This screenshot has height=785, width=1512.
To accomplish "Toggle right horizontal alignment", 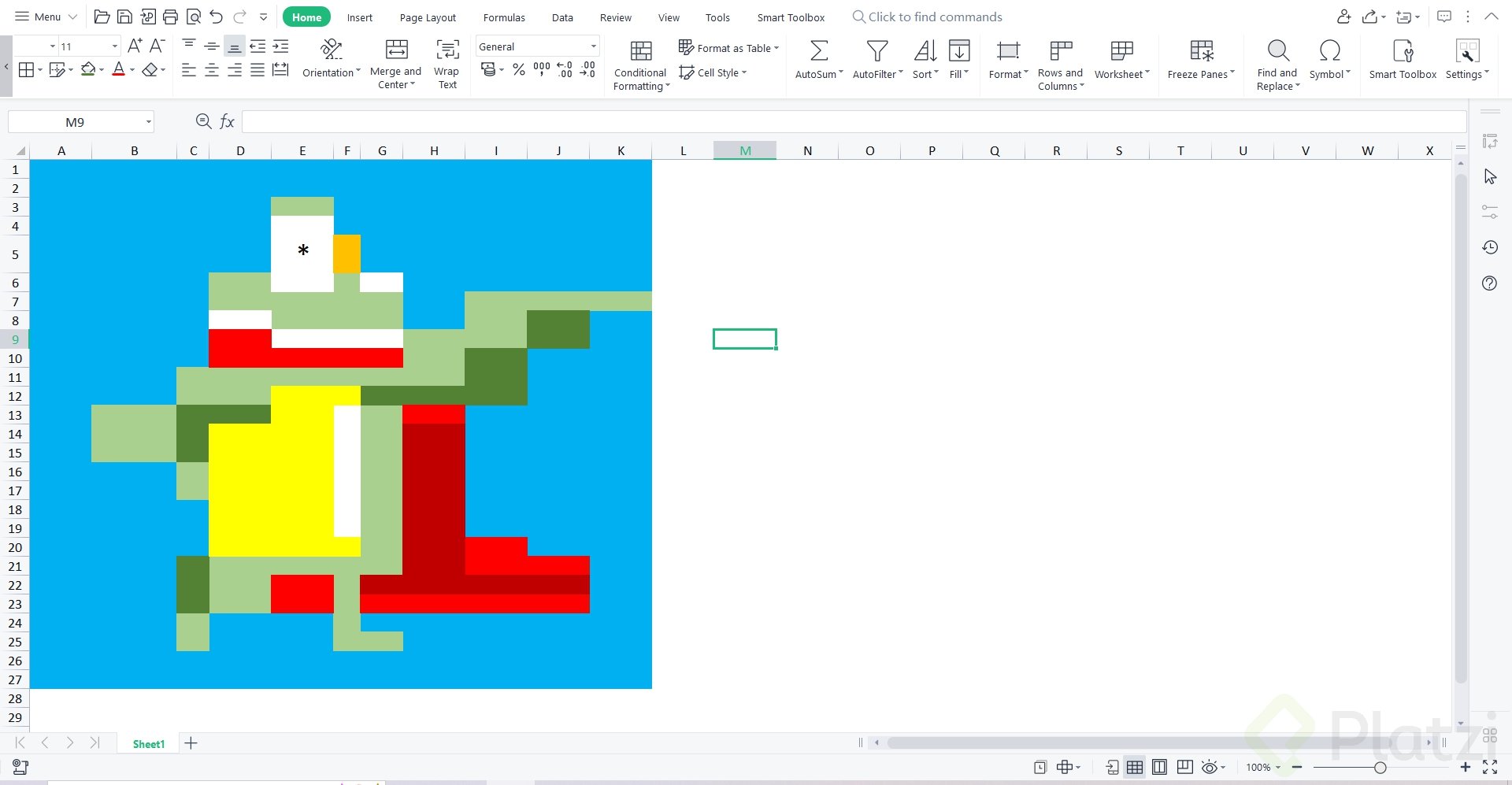I will coord(235,70).
